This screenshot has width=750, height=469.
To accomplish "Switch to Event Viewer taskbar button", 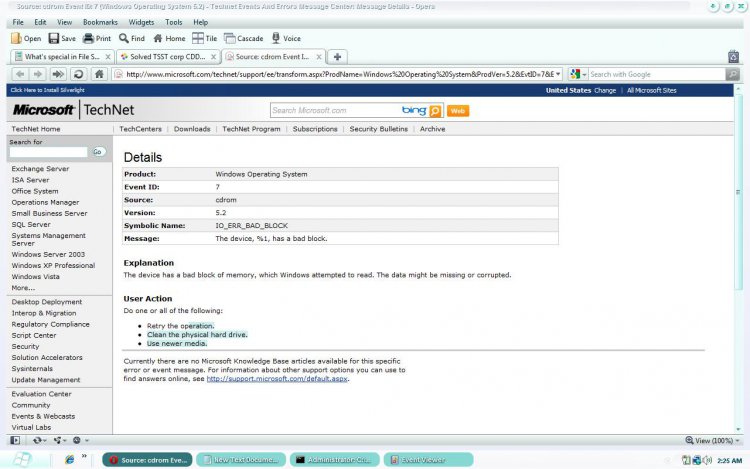I will pos(429,460).
